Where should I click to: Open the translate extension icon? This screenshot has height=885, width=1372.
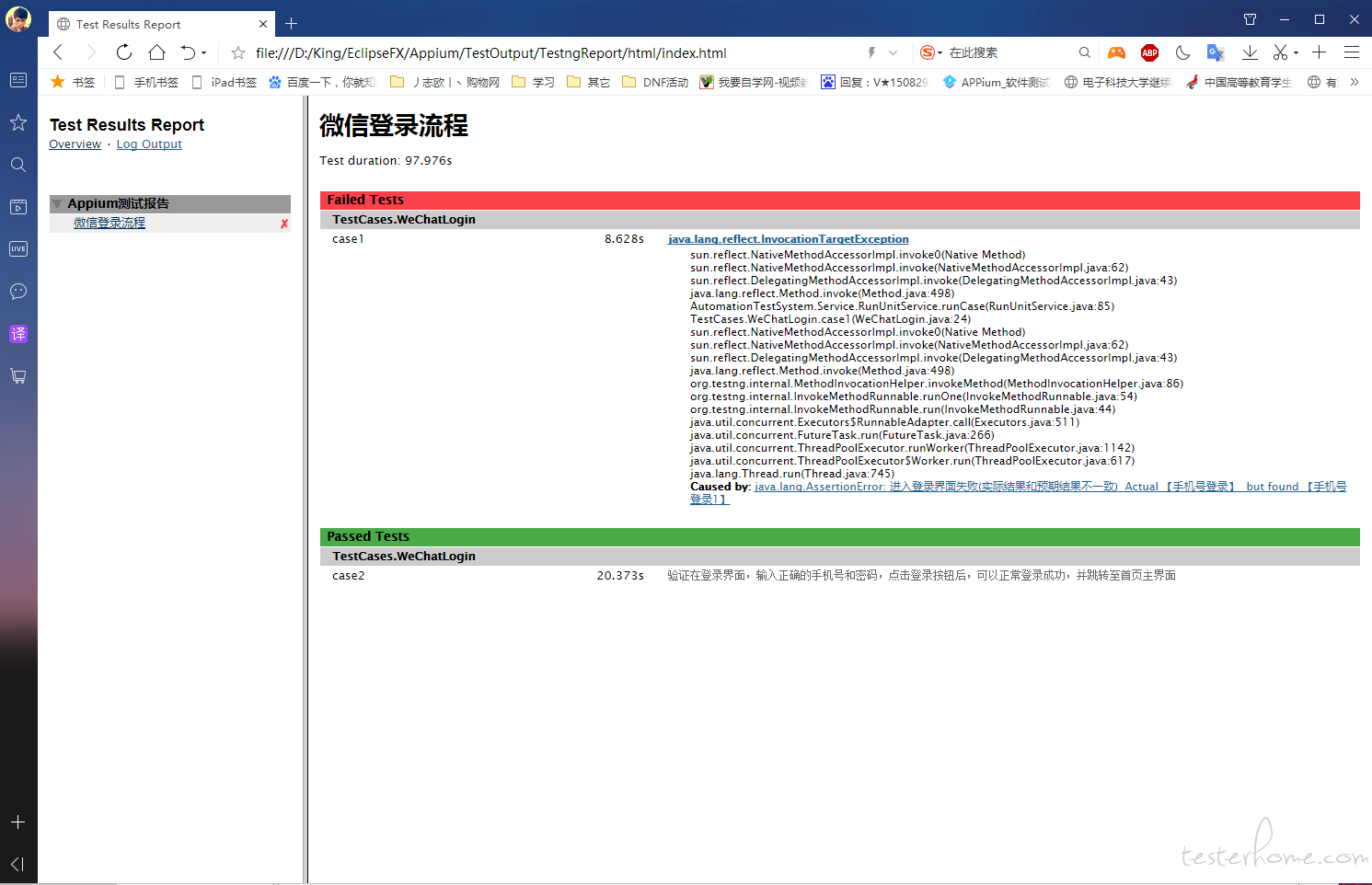1216,52
